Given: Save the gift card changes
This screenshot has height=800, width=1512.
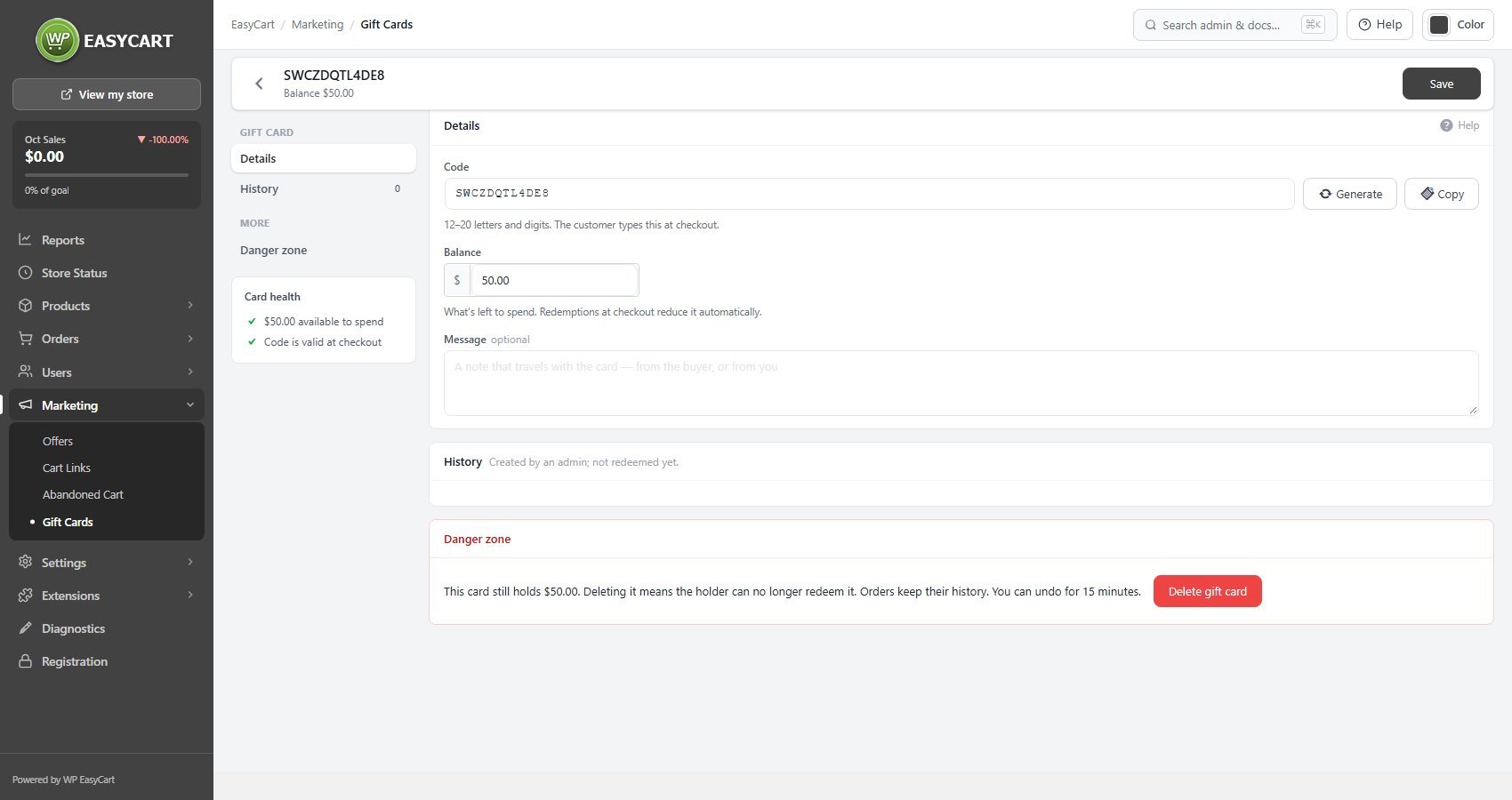Looking at the screenshot, I should (1442, 84).
